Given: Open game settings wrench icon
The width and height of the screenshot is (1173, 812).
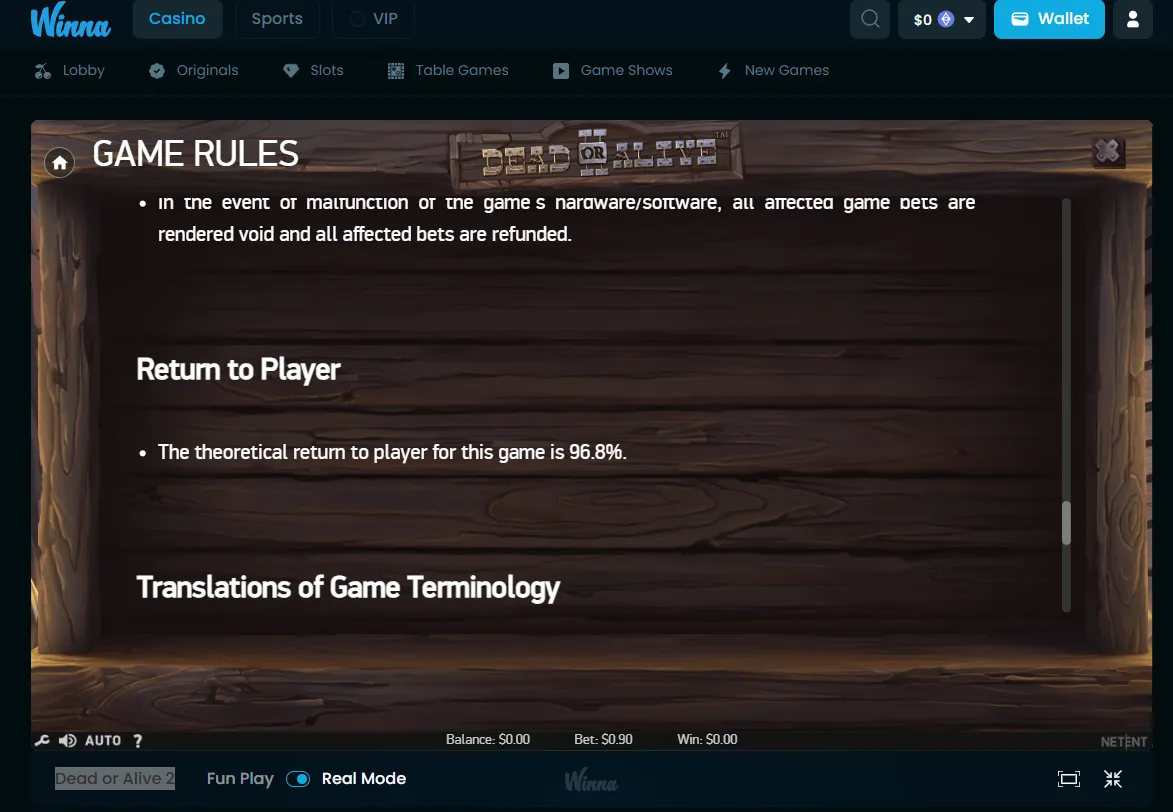Looking at the screenshot, I should point(43,740).
